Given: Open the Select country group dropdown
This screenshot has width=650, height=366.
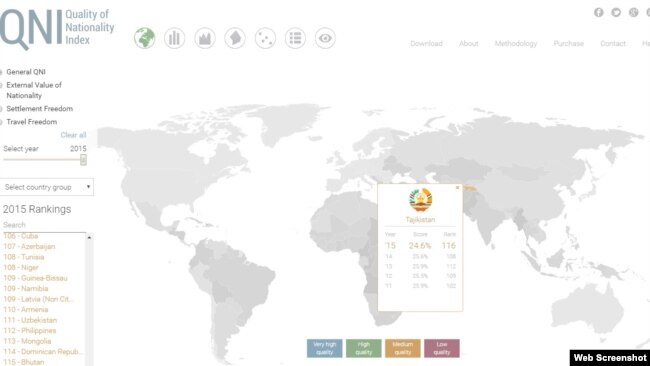Looking at the screenshot, I should point(47,187).
